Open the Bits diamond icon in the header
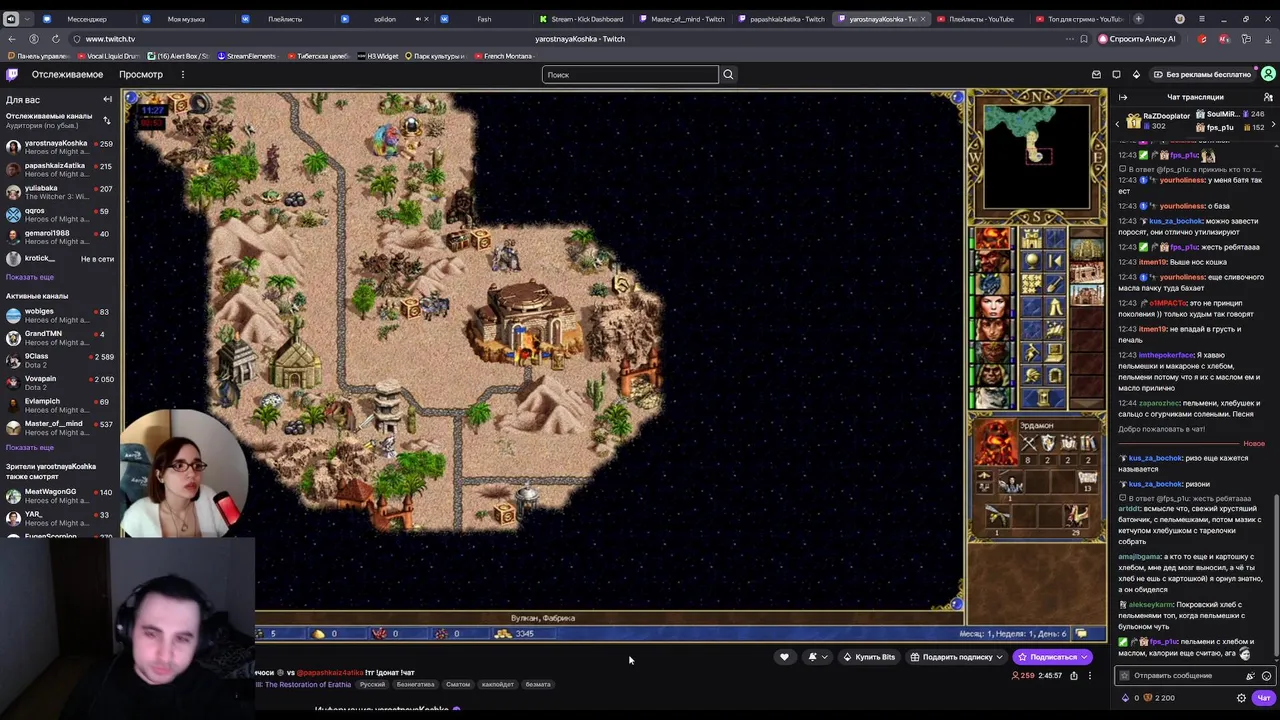The height and width of the screenshot is (720, 1280). (1136, 74)
